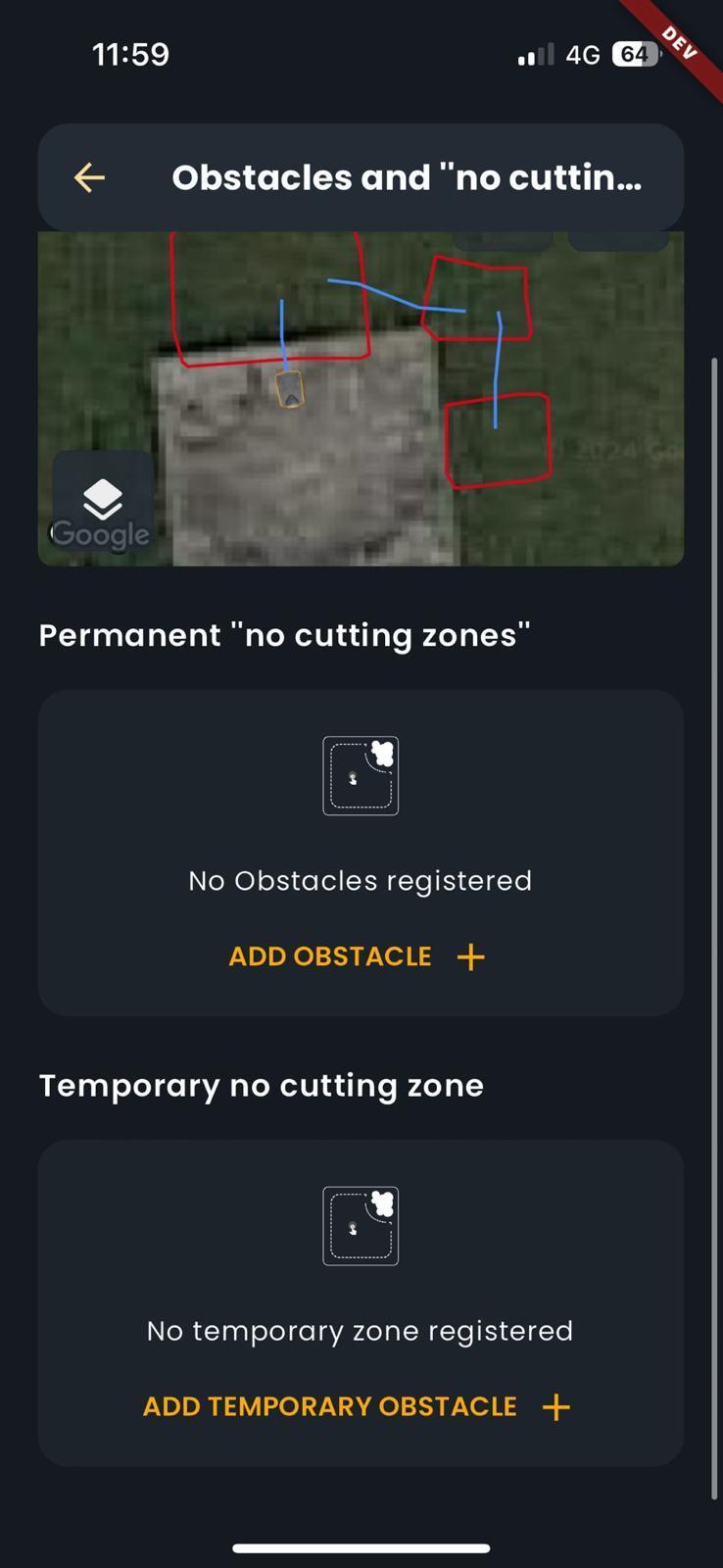Tap the battery indicator in status bar
Viewport: 723px width, 1568px height.
(x=636, y=54)
